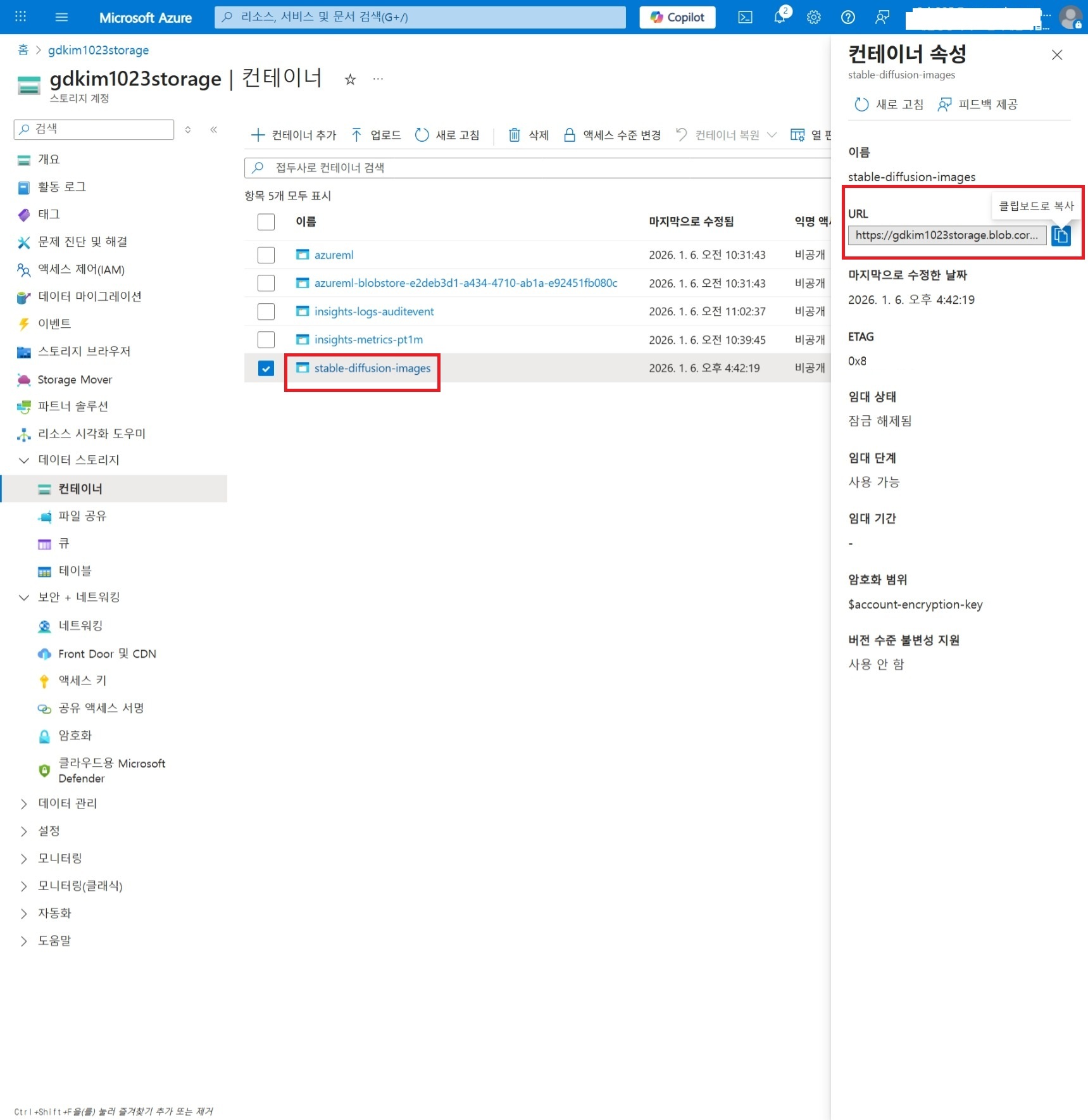Click the sidebar expand/collapse-all arrows
The image size is (1088, 1120).
point(188,129)
